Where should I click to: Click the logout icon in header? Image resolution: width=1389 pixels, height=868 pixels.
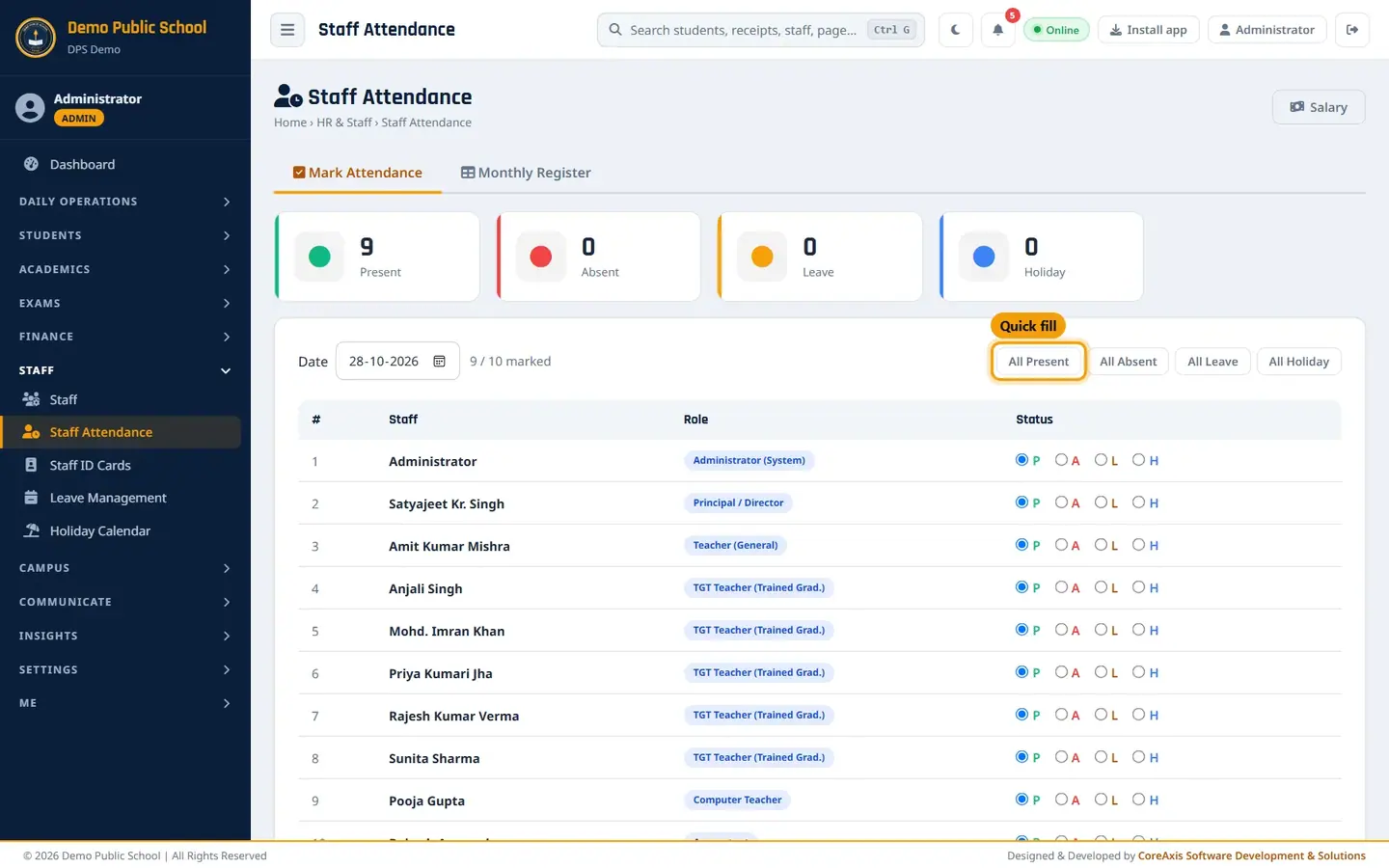(1352, 30)
